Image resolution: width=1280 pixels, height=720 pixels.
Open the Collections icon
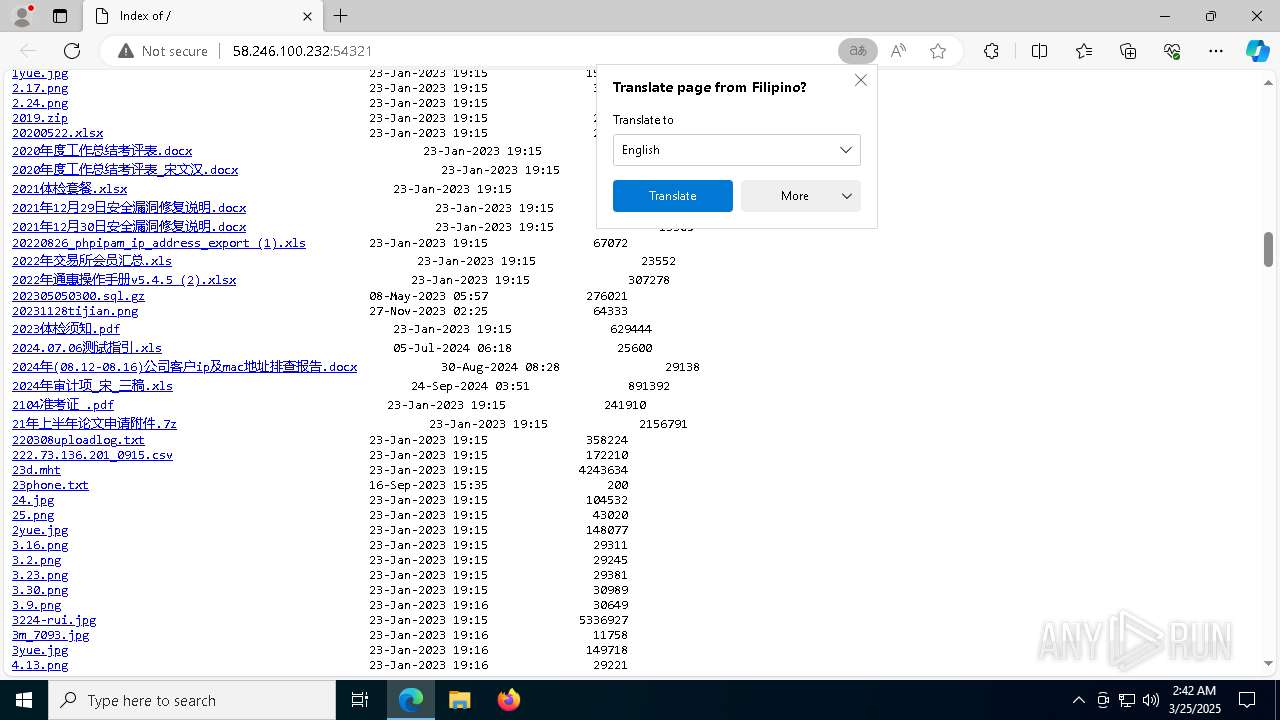1128,51
